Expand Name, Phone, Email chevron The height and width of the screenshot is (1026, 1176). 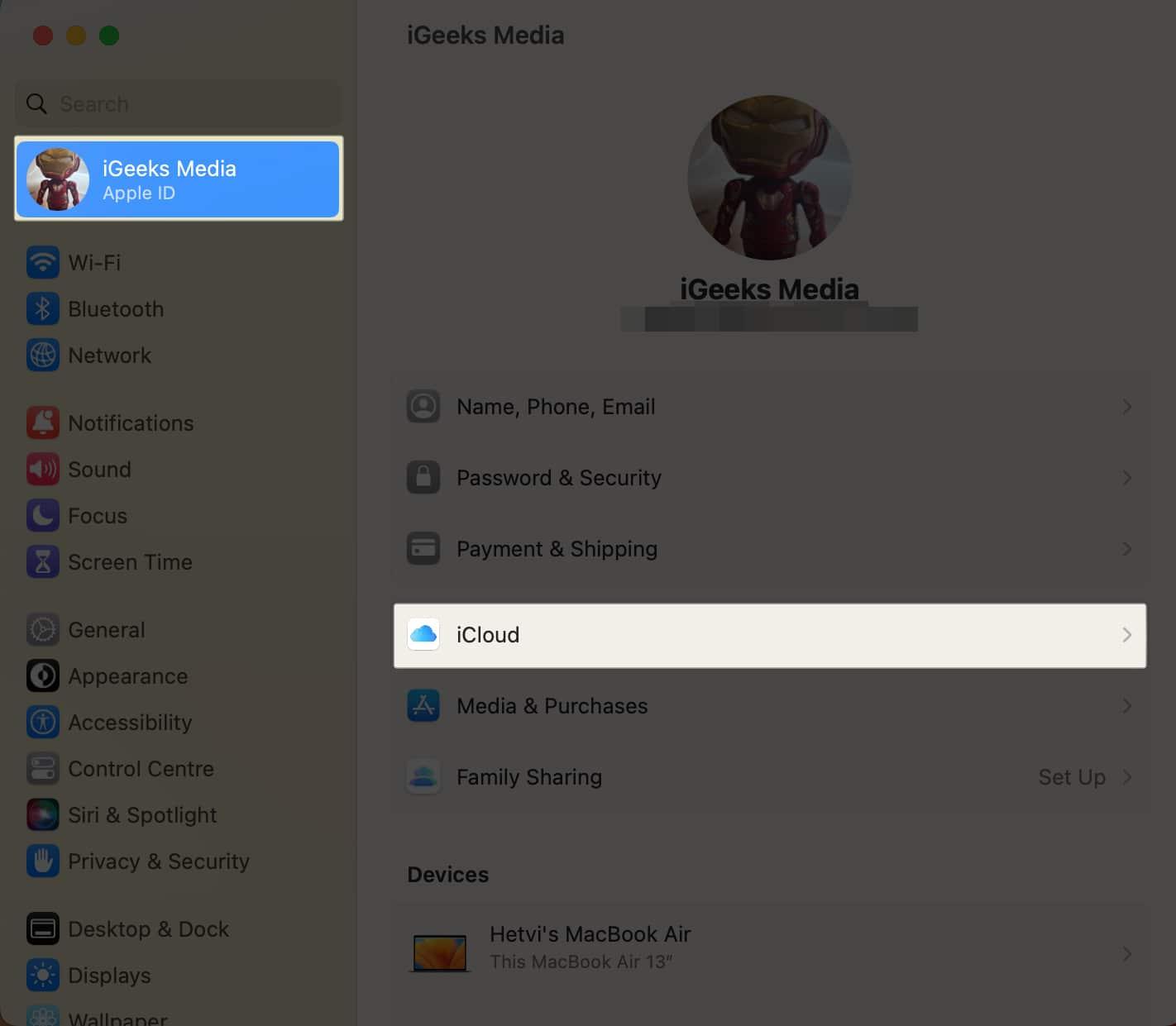pos(1126,407)
